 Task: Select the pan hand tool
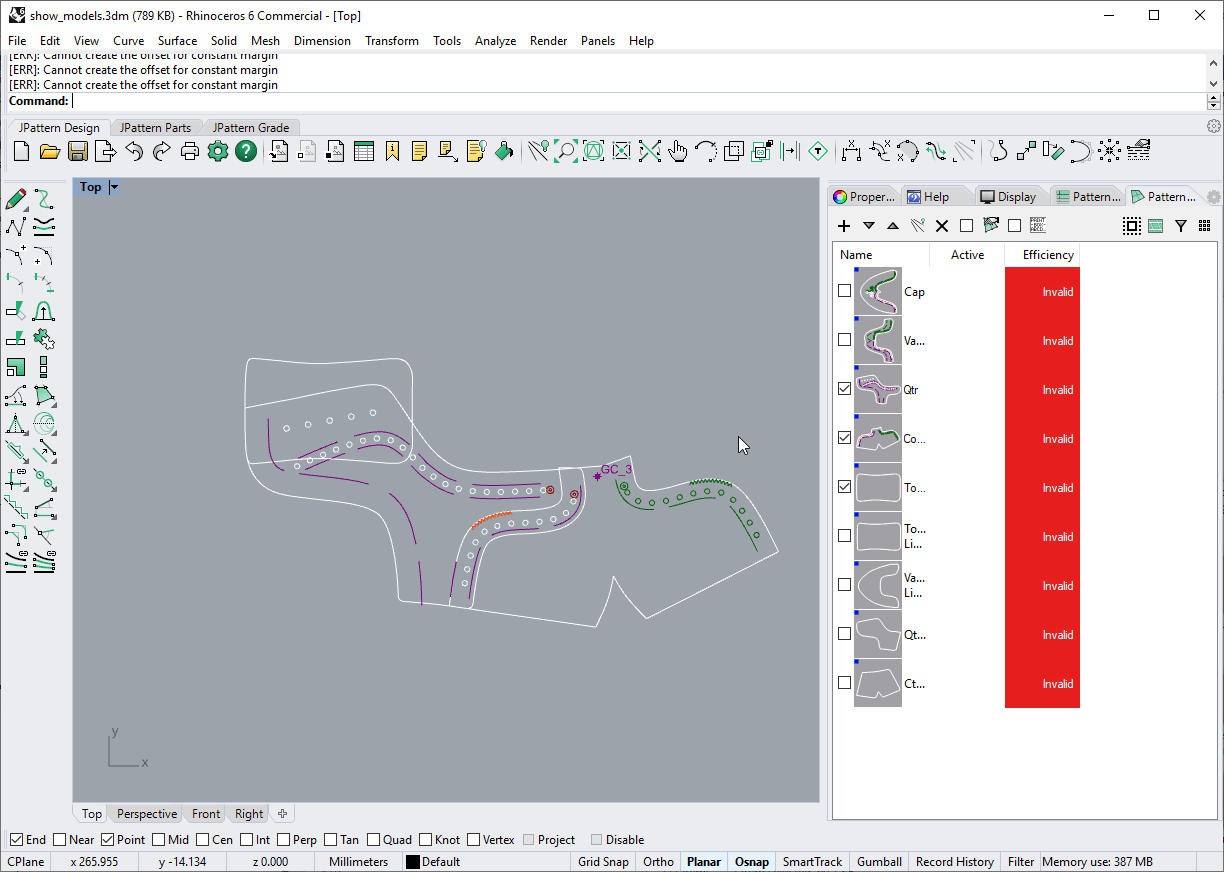point(678,151)
